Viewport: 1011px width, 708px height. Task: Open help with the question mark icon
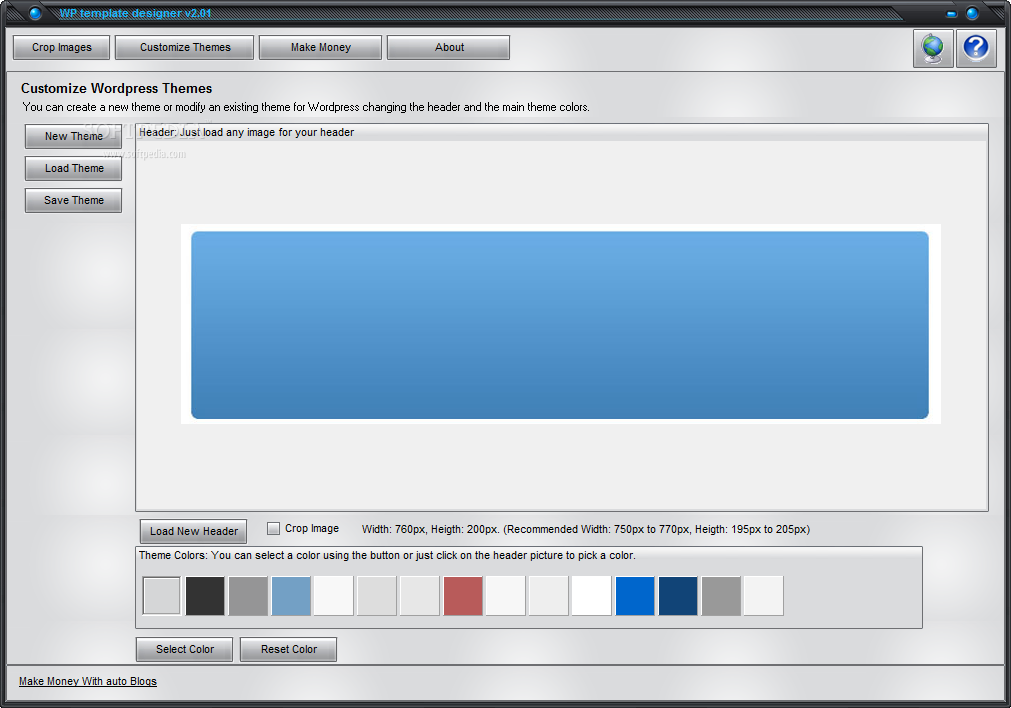click(x=976, y=48)
